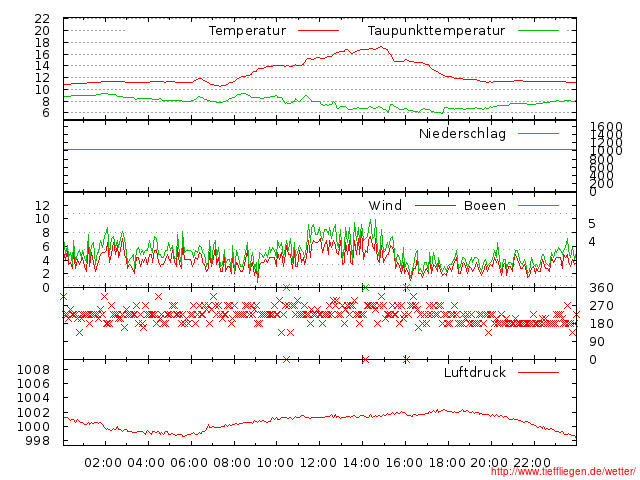This screenshot has height=480, width=640.
Task: Select the Wind legend label
Action: pyautogui.click(x=385, y=205)
